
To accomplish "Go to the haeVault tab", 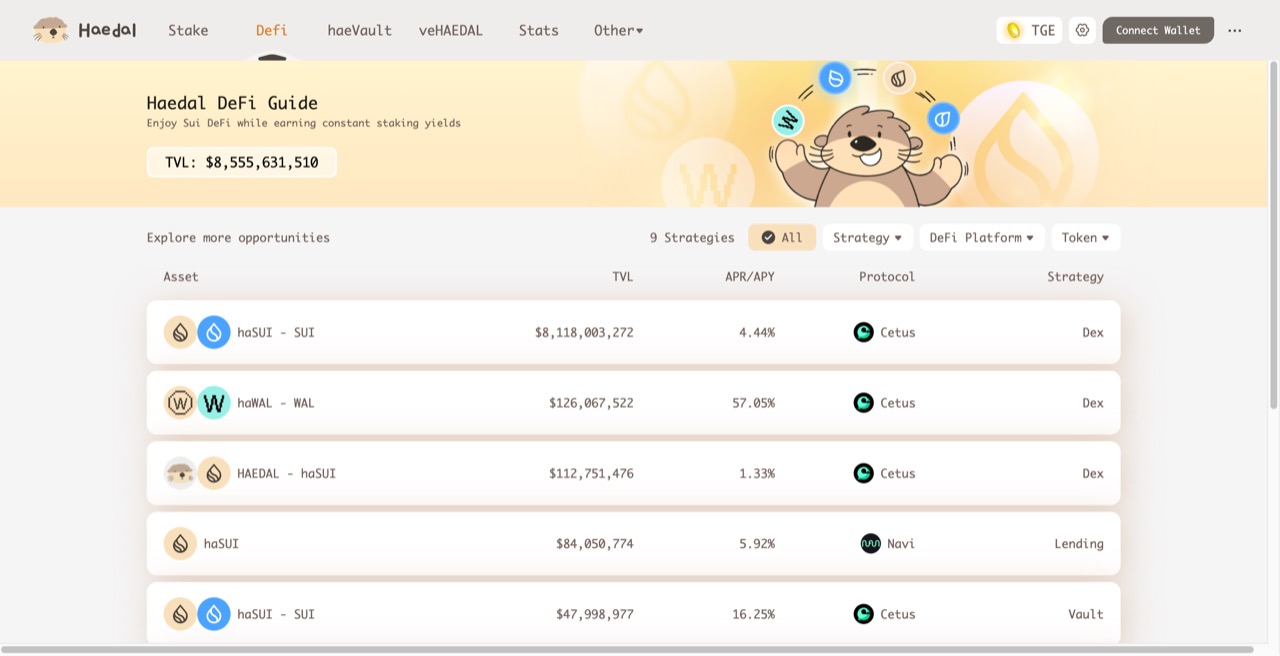I will click(359, 30).
